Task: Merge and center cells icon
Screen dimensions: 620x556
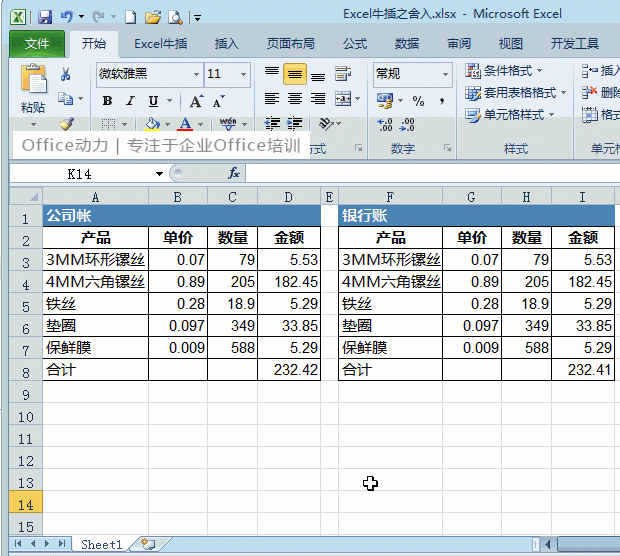Action: coord(343,98)
